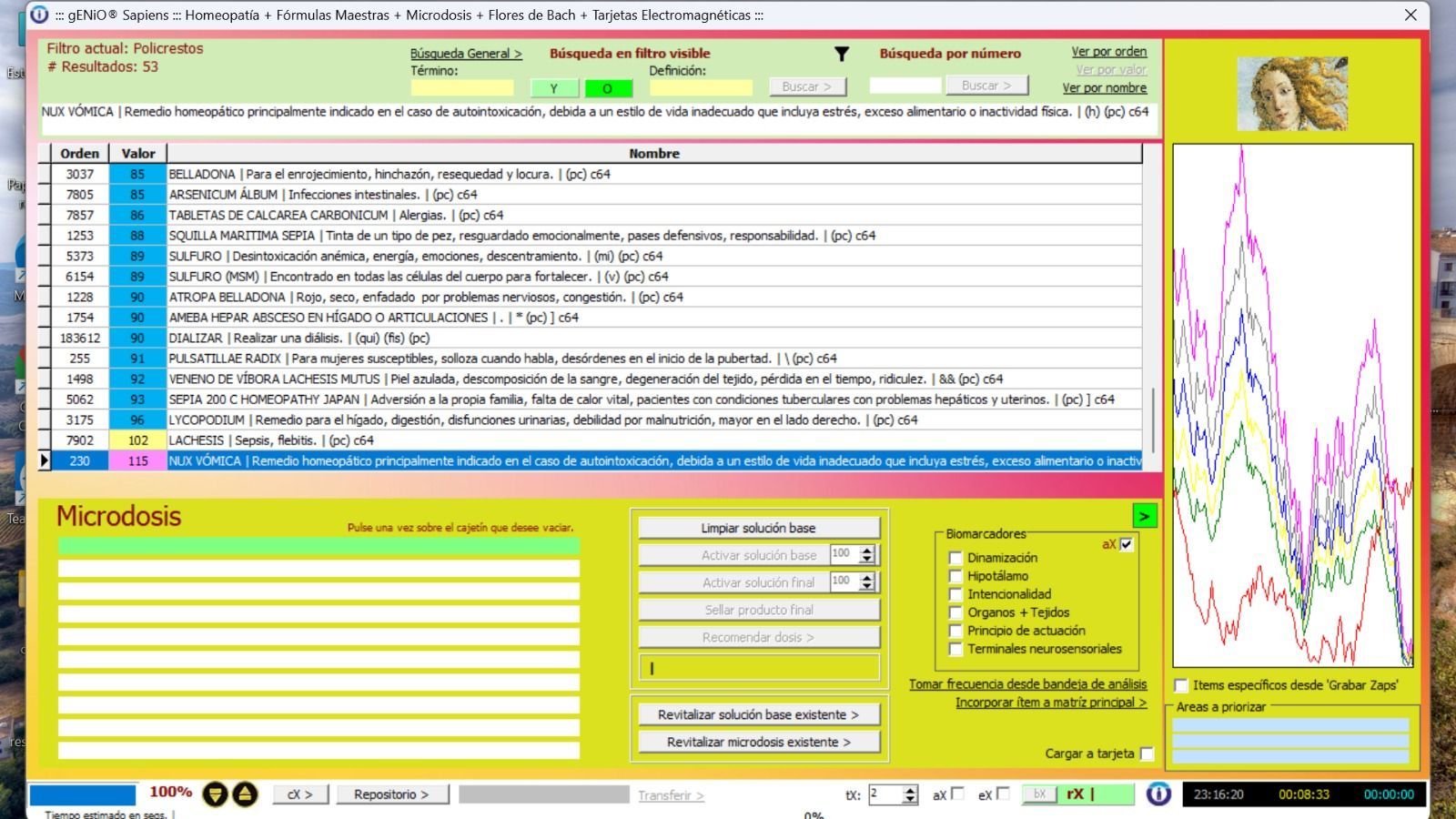Click the app logo icon in title bar

tap(39, 15)
